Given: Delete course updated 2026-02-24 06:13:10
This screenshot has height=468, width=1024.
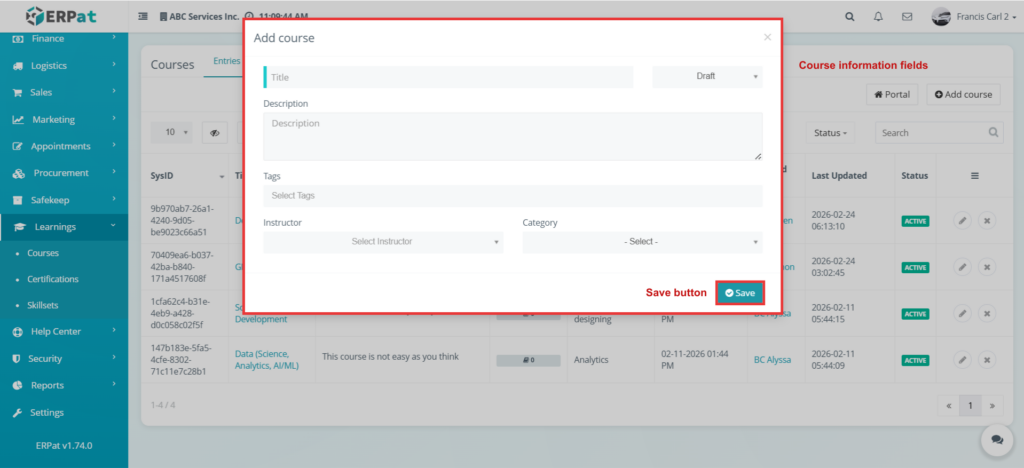Looking at the screenshot, I should pos(987,221).
